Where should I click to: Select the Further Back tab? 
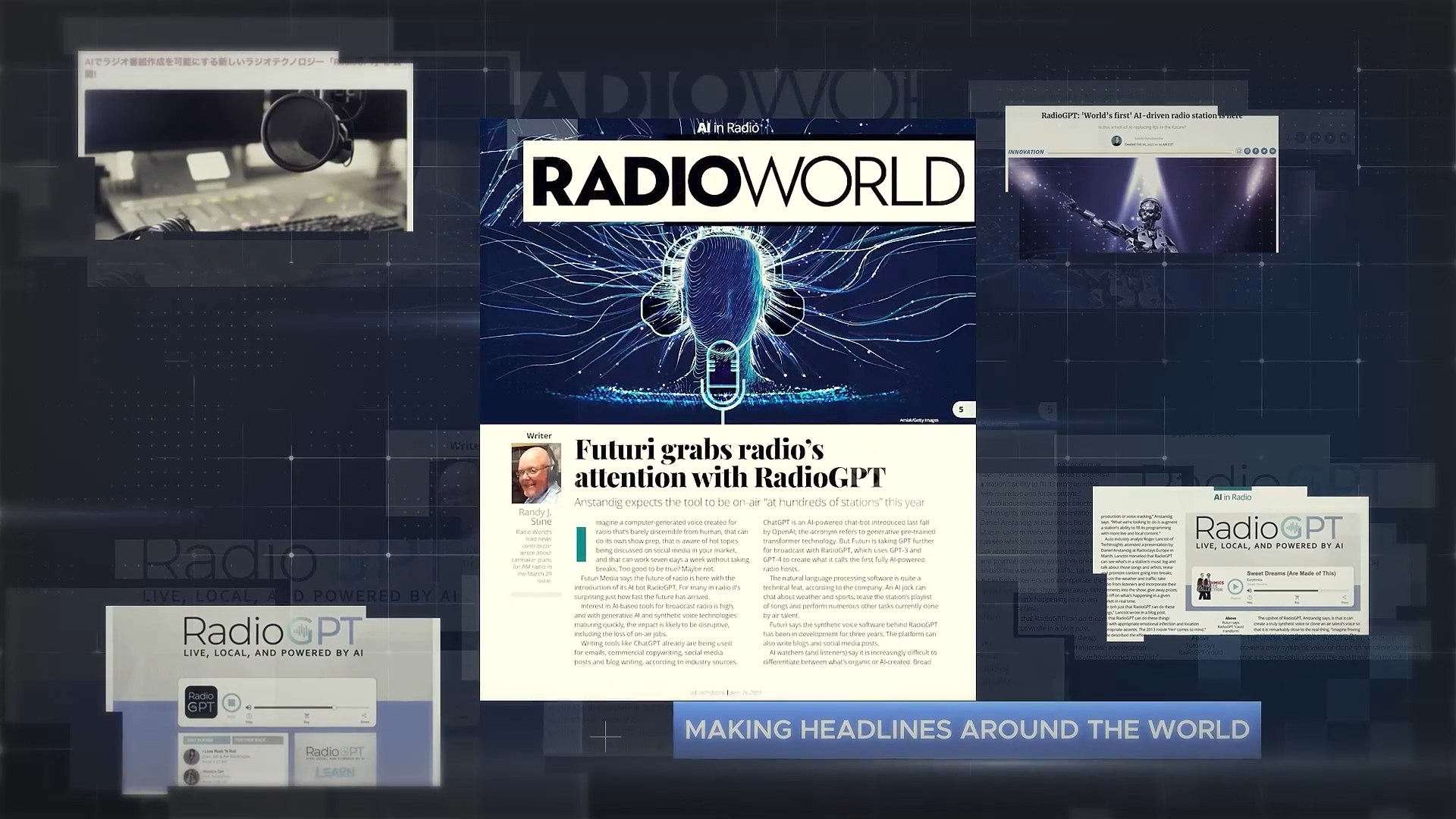pos(258,740)
